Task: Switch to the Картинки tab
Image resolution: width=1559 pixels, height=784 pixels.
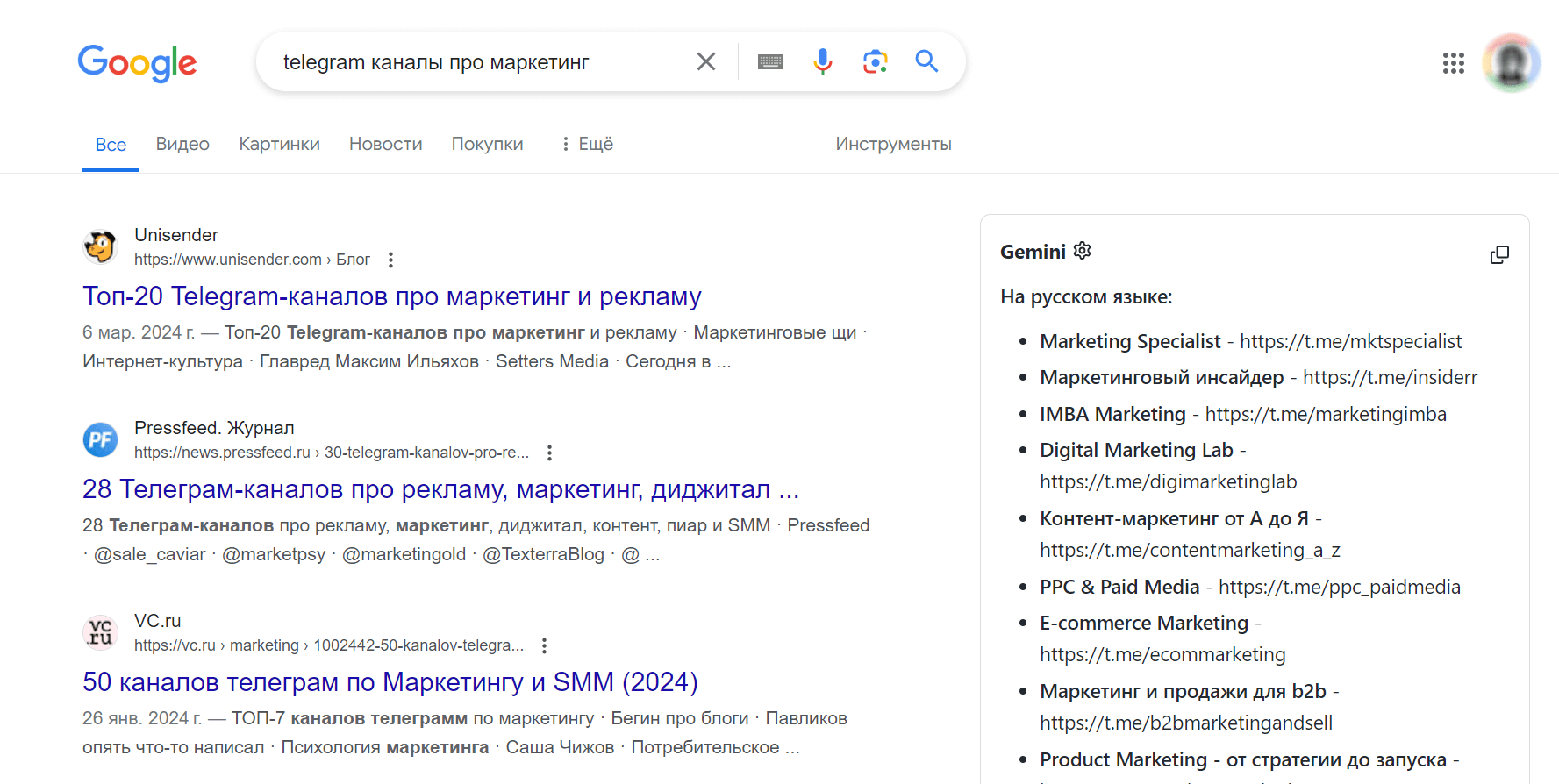Action: pos(279,144)
